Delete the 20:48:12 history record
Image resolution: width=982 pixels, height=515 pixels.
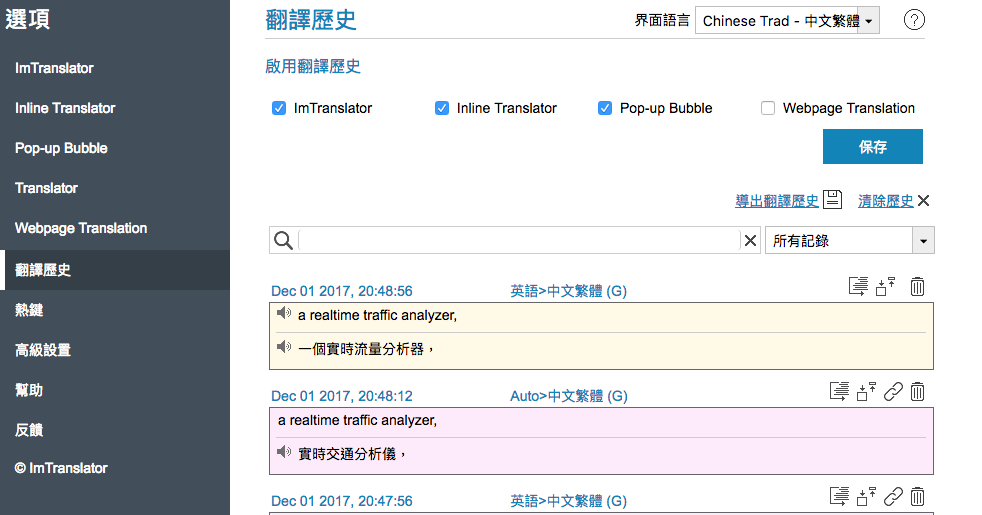point(917,392)
